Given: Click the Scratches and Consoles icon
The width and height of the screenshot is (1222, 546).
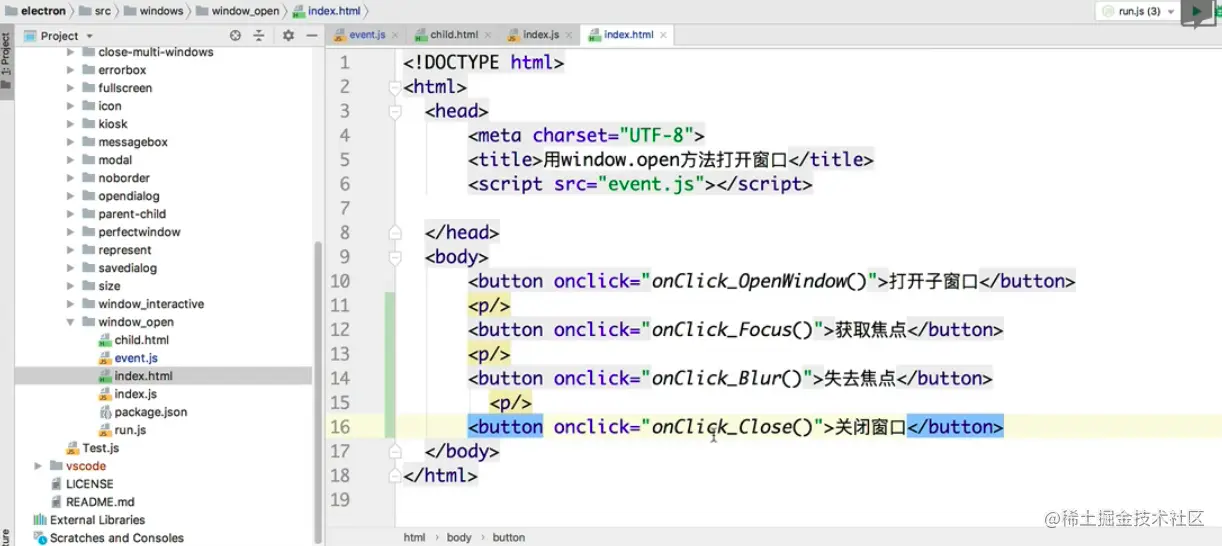Looking at the screenshot, I should pyautogui.click(x=40, y=538).
